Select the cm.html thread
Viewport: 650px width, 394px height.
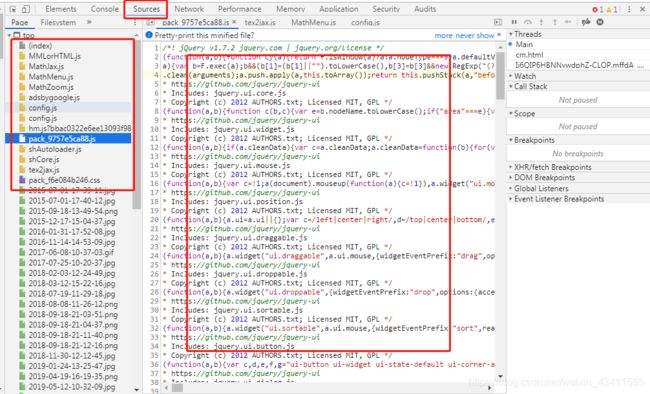pos(529,55)
